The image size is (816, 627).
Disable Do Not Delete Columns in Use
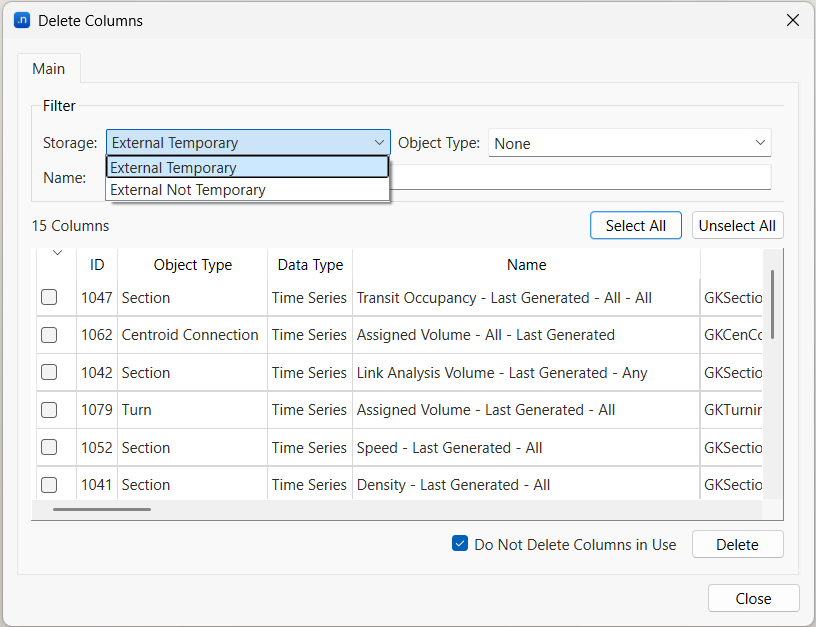pyautogui.click(x=460, y=543)
